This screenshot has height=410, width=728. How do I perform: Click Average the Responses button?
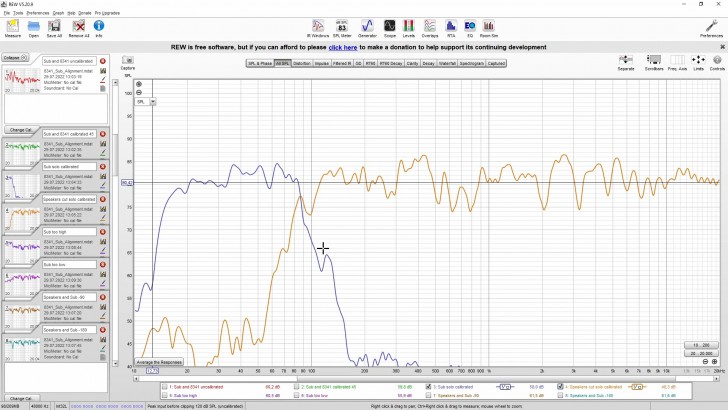click(x=159, y=362)
